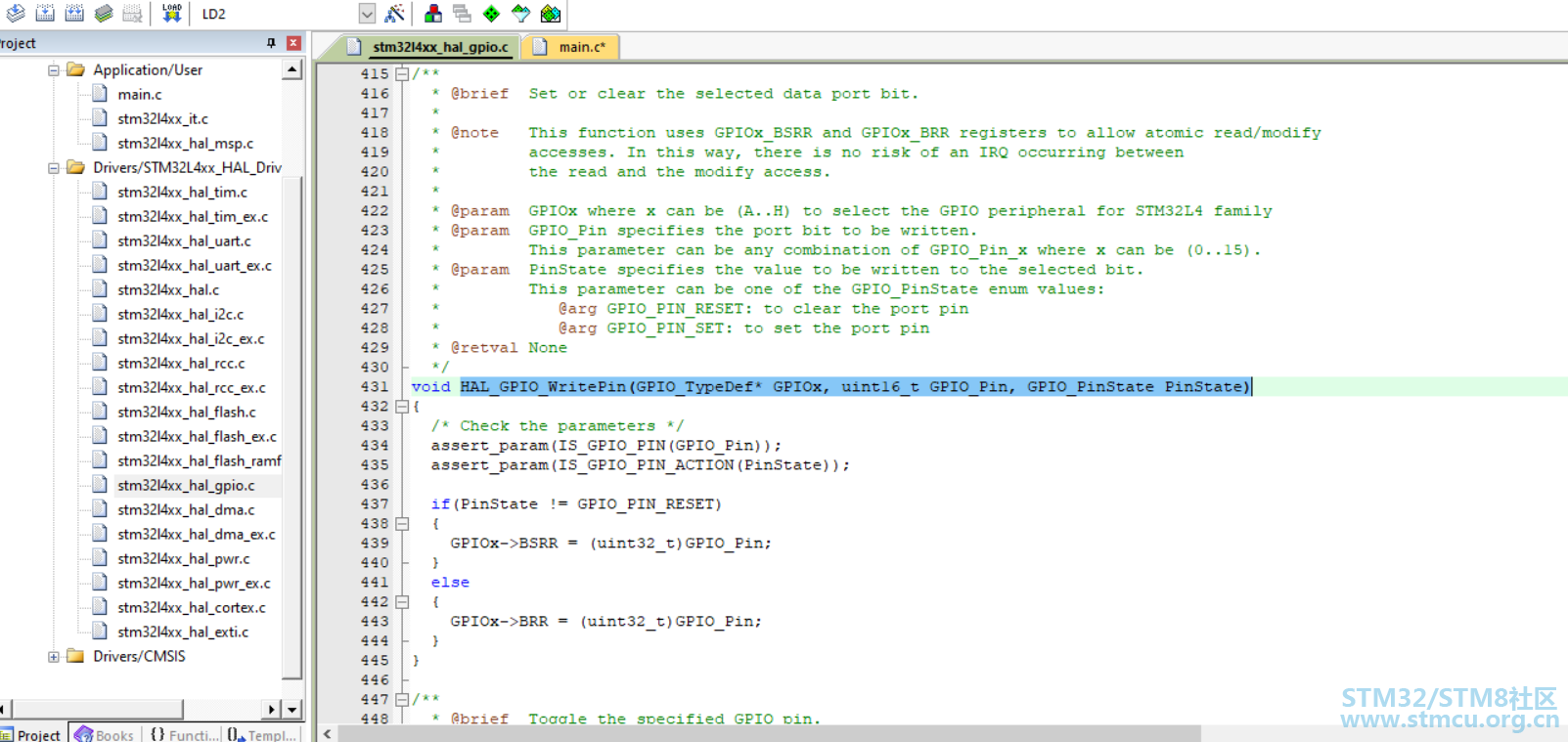1568x742 pixels.
Task: Open the Project bottom tab
Action: [32, 734]
